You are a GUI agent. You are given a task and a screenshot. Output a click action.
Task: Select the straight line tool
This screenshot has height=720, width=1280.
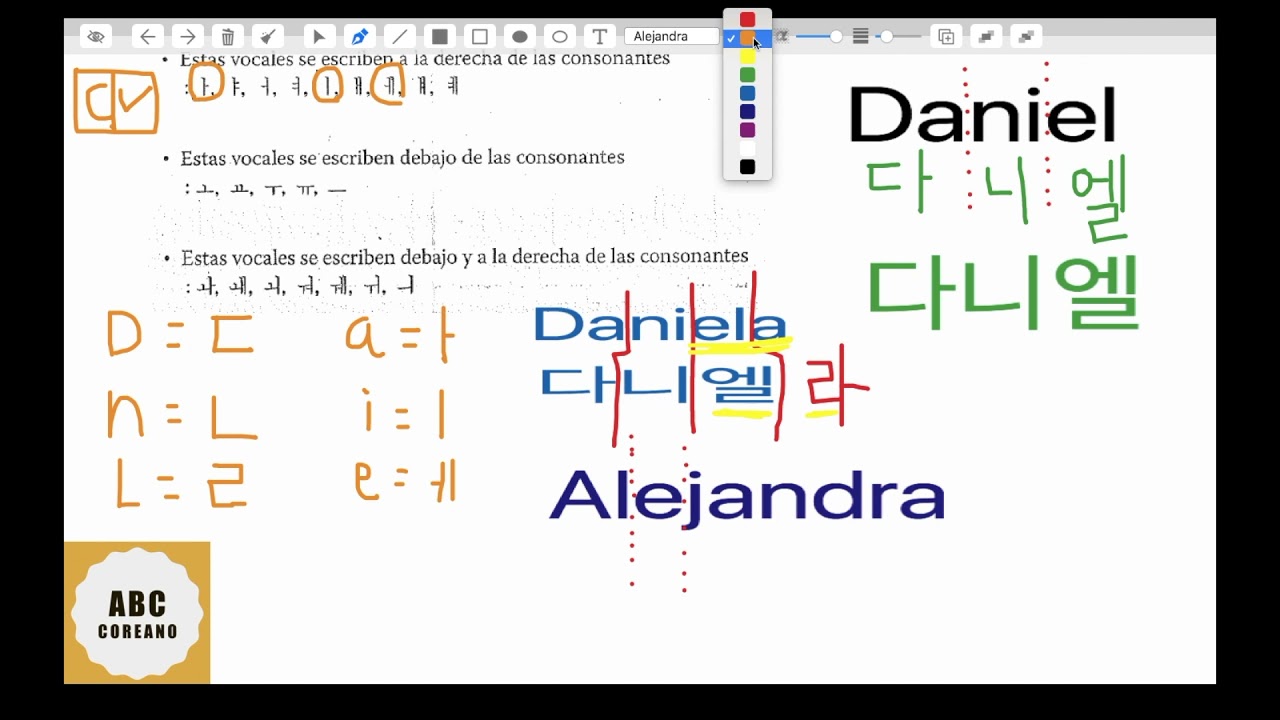pos(400,37)
